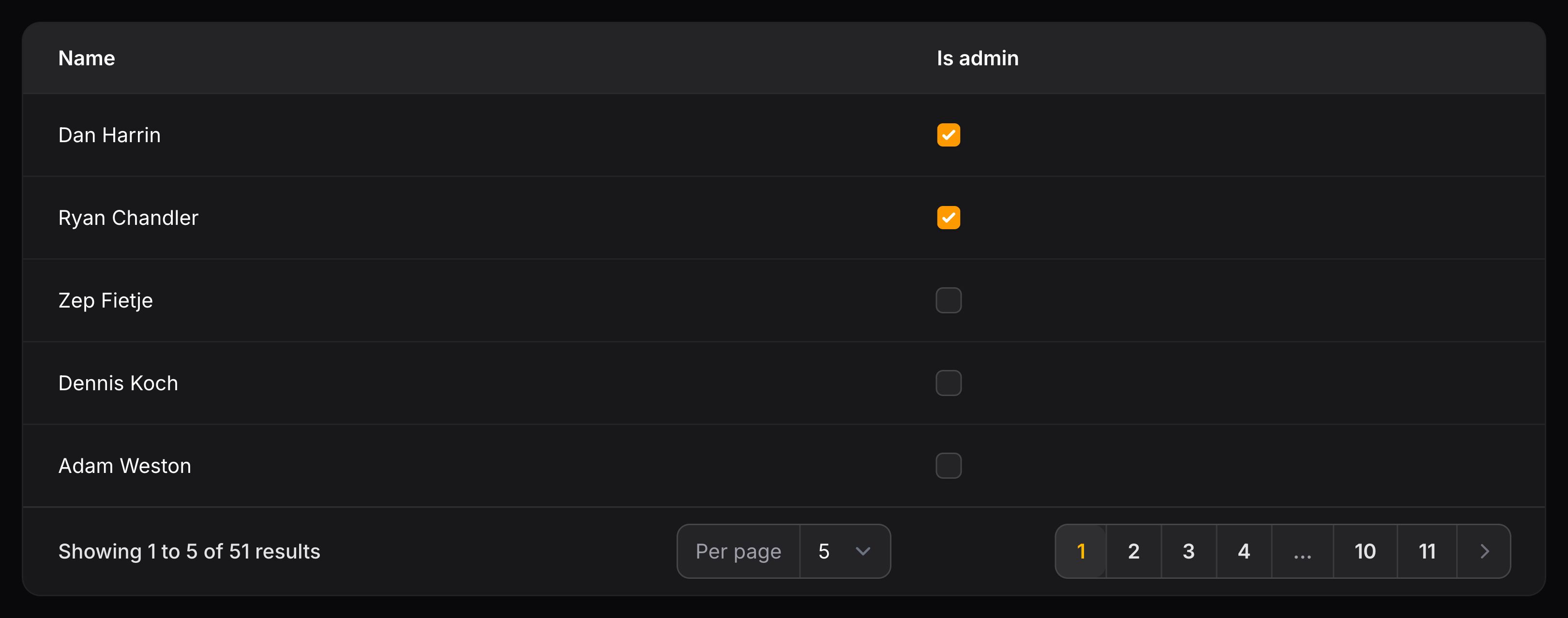Click the ellipsis in the pagination bar

(x=1303, y=551)
